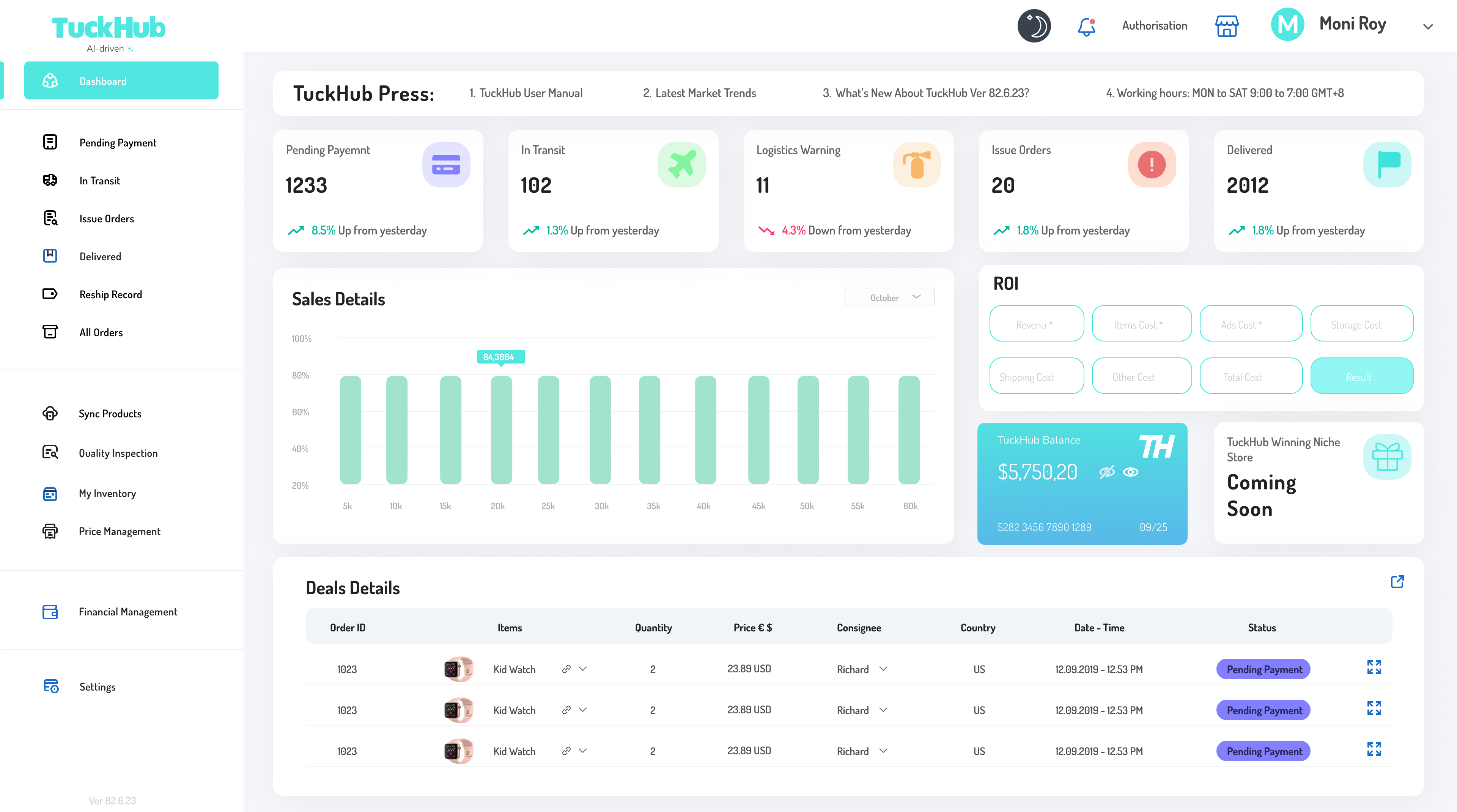Click the ROI Result button
1457x812 pixels.
tap(1361, 376)
